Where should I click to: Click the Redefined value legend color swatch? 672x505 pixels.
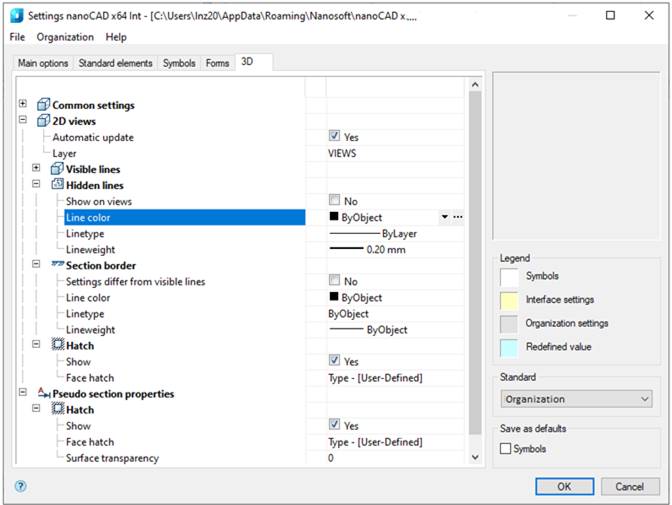tap(509, 346)
